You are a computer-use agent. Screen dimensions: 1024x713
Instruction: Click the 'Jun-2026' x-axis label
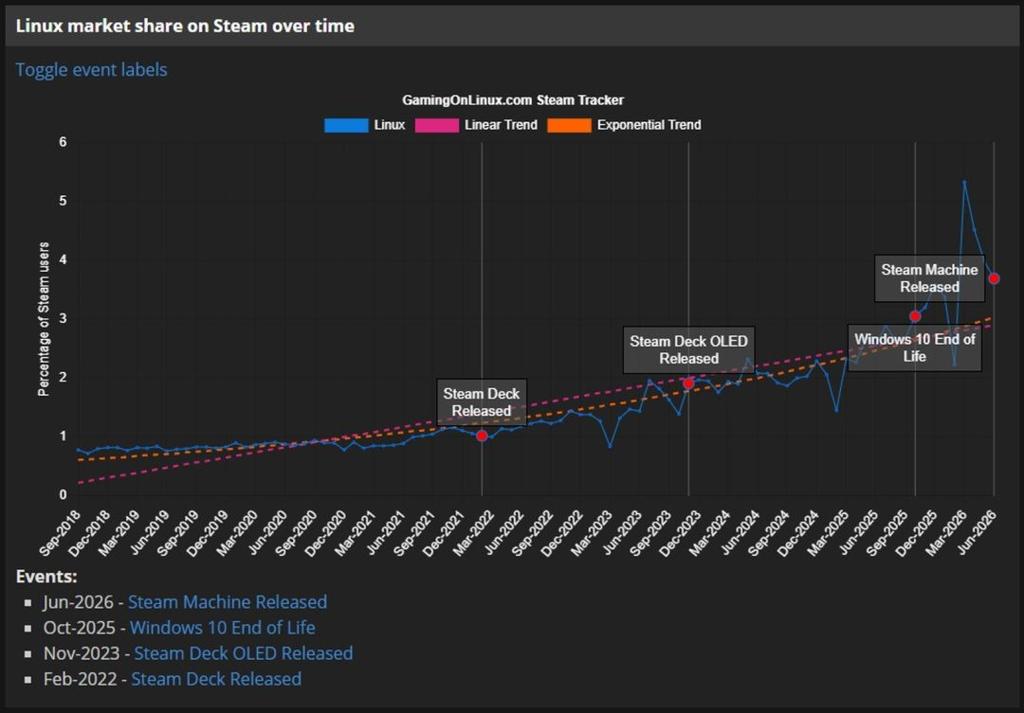(x=977, y=532)
